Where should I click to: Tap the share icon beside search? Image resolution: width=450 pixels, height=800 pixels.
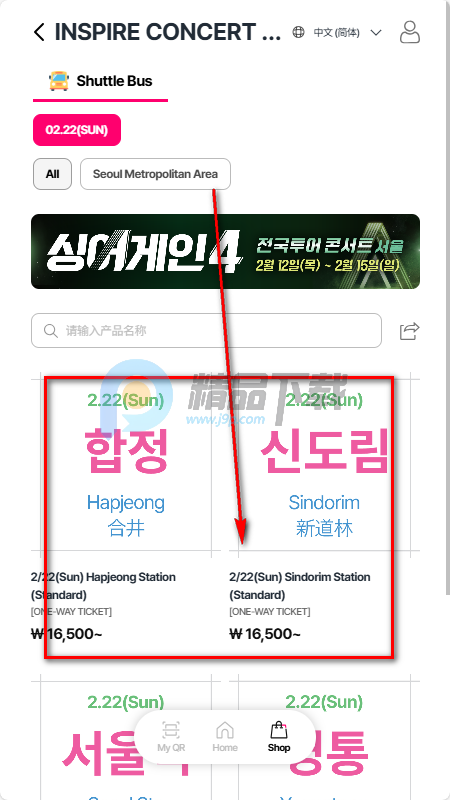click(x=409, y=331)
